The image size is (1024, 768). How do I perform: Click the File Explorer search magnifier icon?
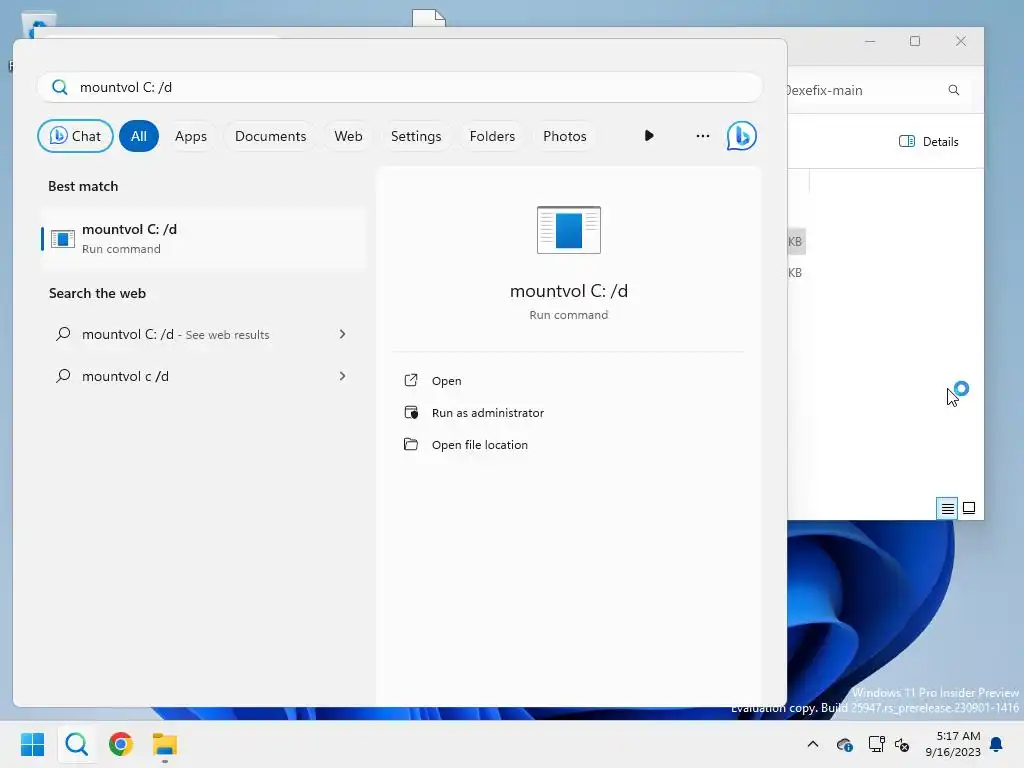(953, 90)
